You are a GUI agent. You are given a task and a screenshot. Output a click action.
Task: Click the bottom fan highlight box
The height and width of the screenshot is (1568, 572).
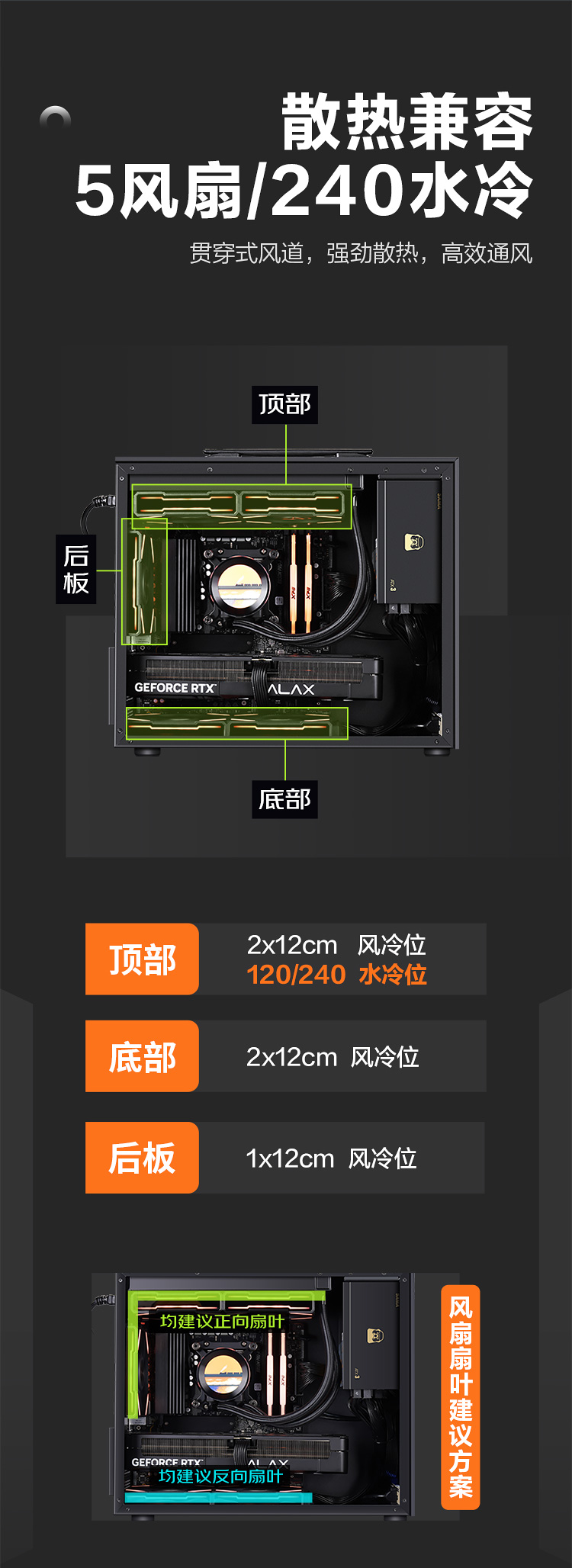tap(237, 723)
